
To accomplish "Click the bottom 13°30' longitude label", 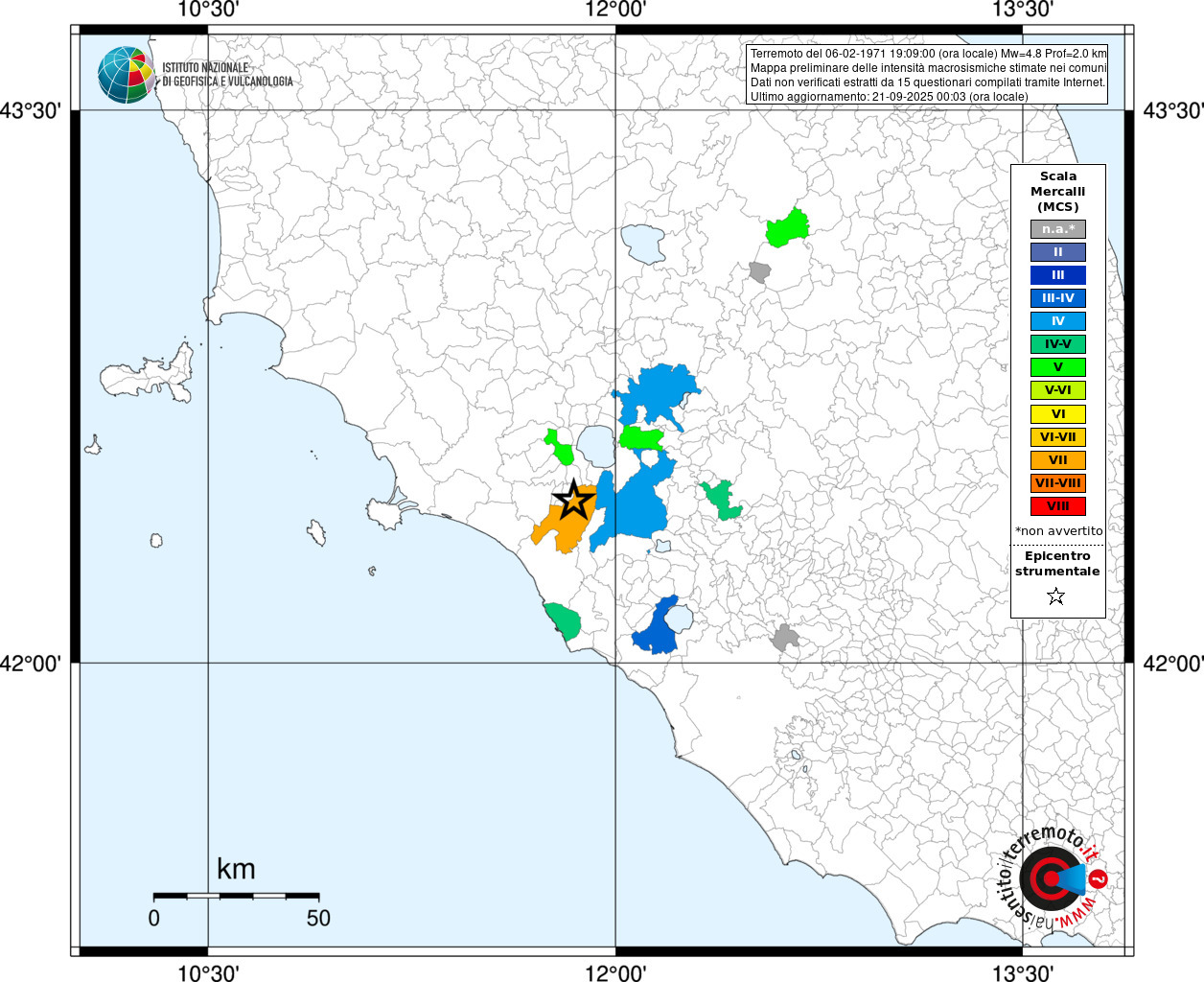I will (x=1023, y=973).
